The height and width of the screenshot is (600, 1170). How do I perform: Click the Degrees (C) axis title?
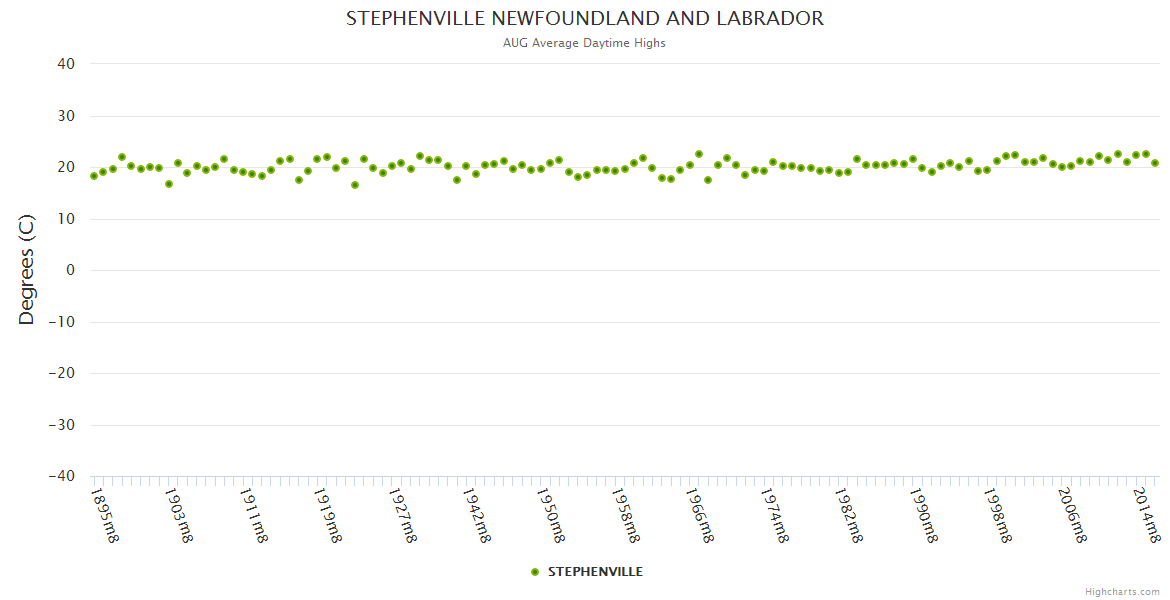[x=27, y=270]
